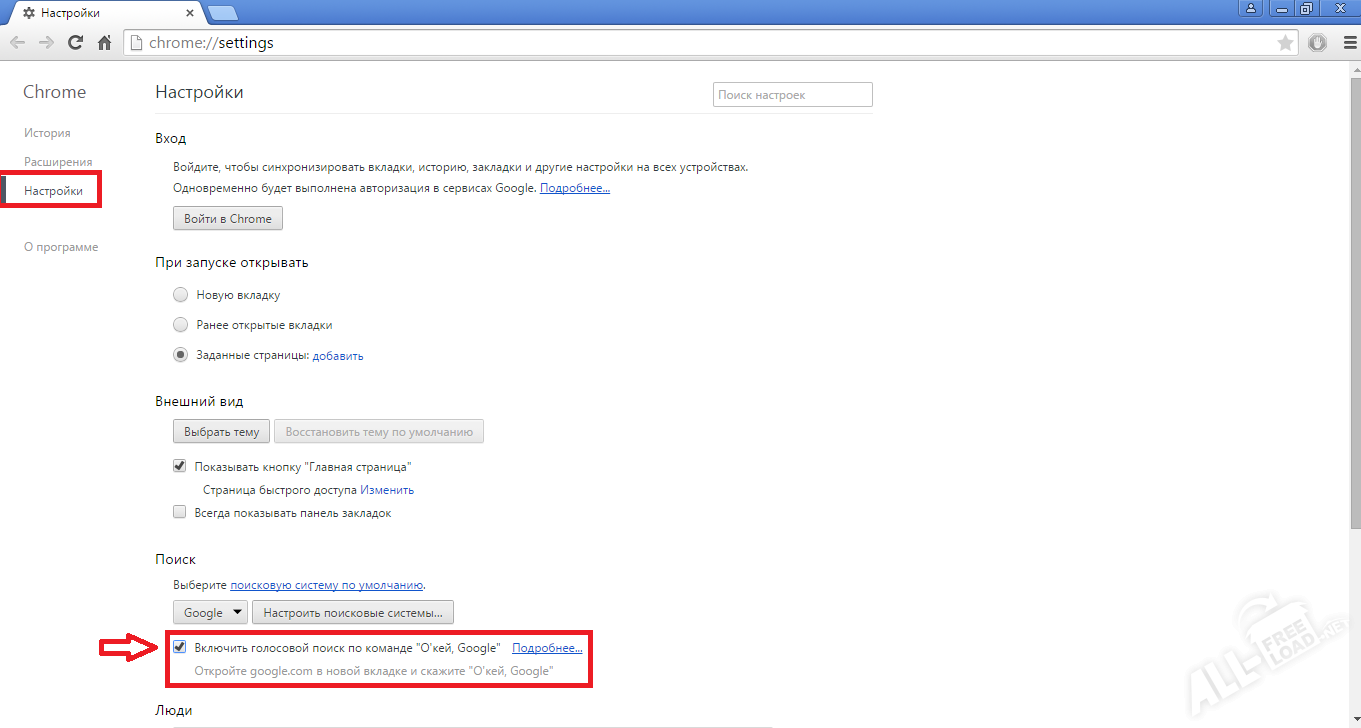Open the new tab button
Image resolution: width=1361 pixels, height=728 pixels.
222,12
